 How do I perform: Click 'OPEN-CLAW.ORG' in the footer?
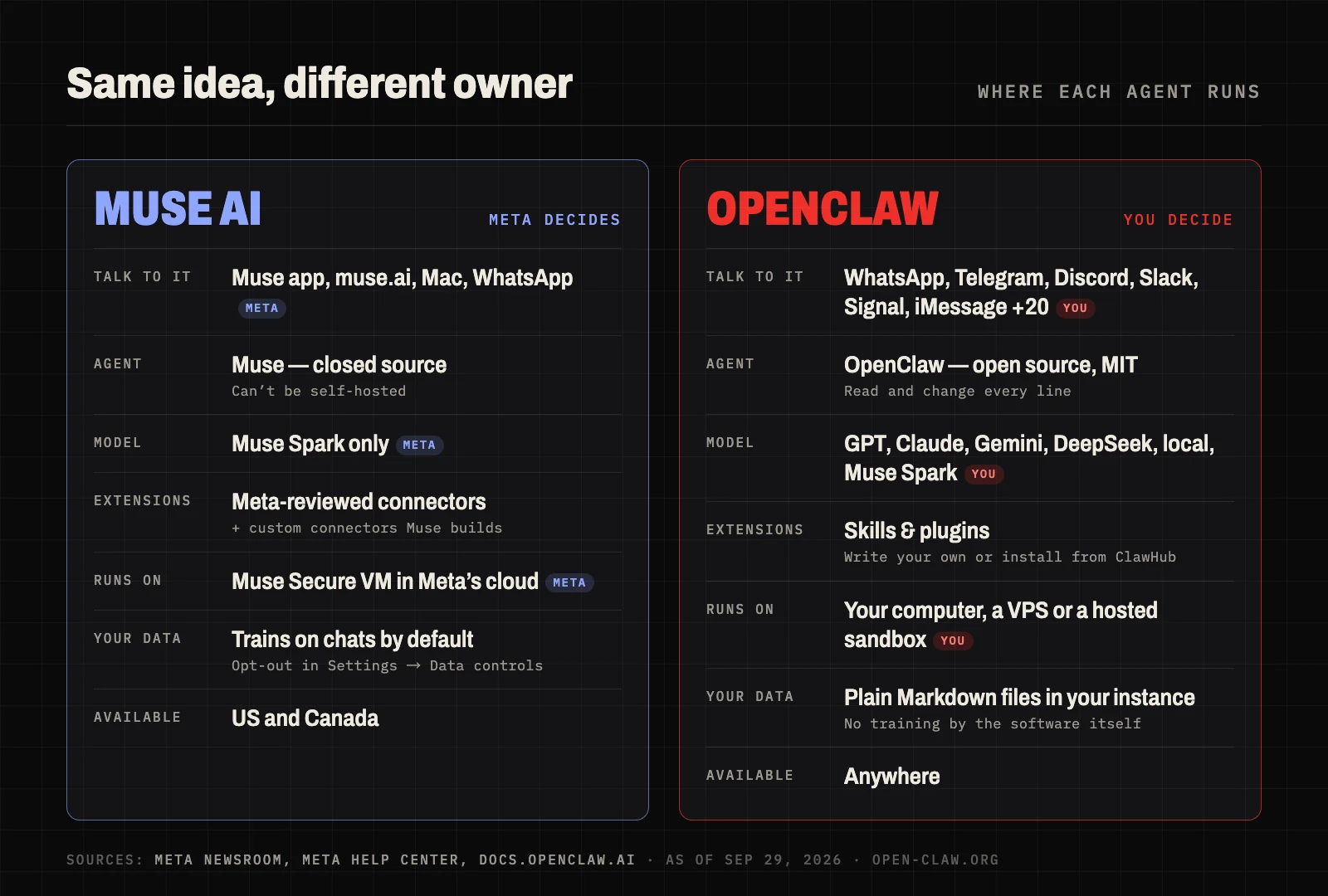tap(935, 860)
